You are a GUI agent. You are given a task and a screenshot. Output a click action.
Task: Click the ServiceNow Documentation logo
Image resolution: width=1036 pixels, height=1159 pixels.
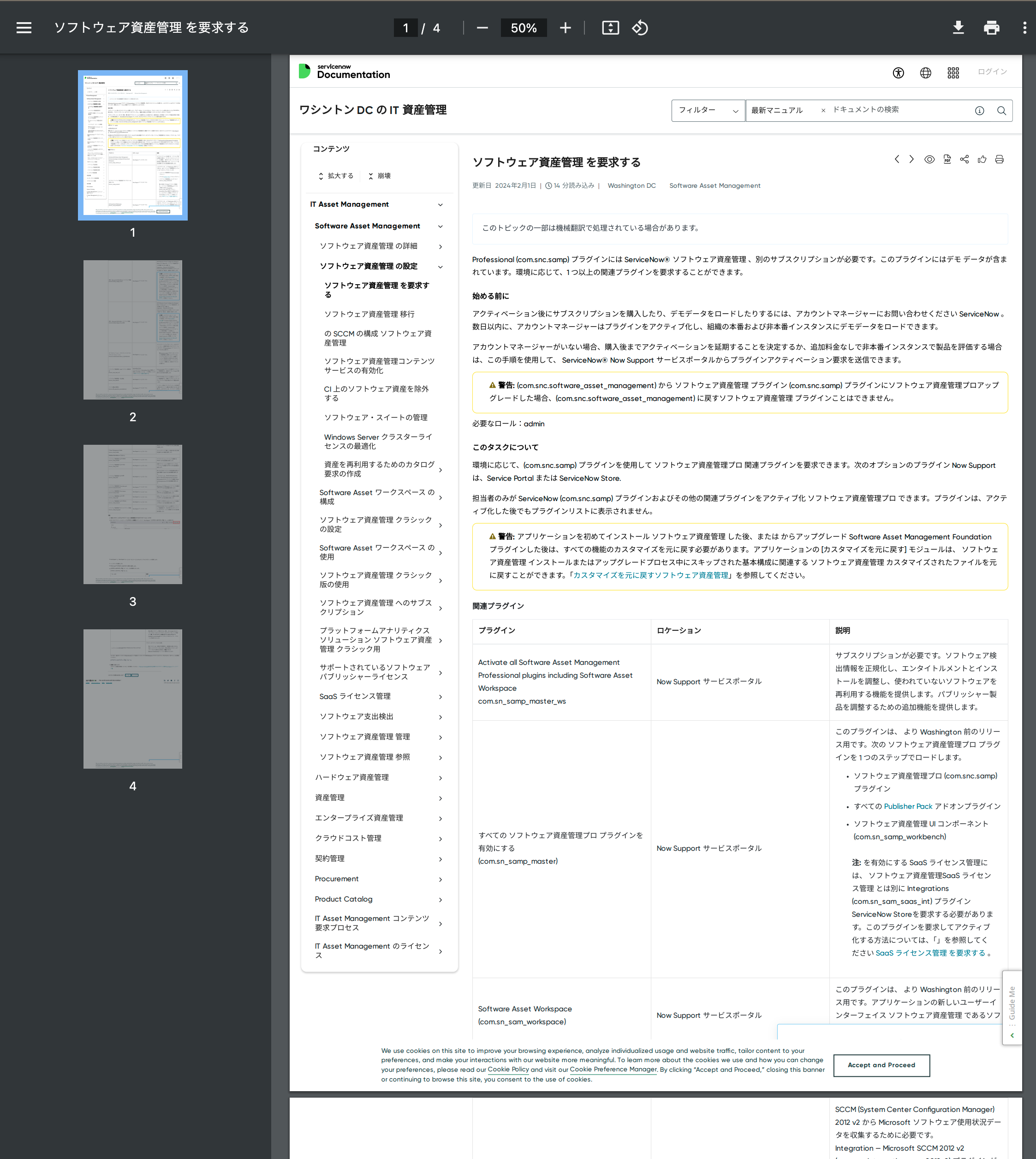tap(345, 71)
